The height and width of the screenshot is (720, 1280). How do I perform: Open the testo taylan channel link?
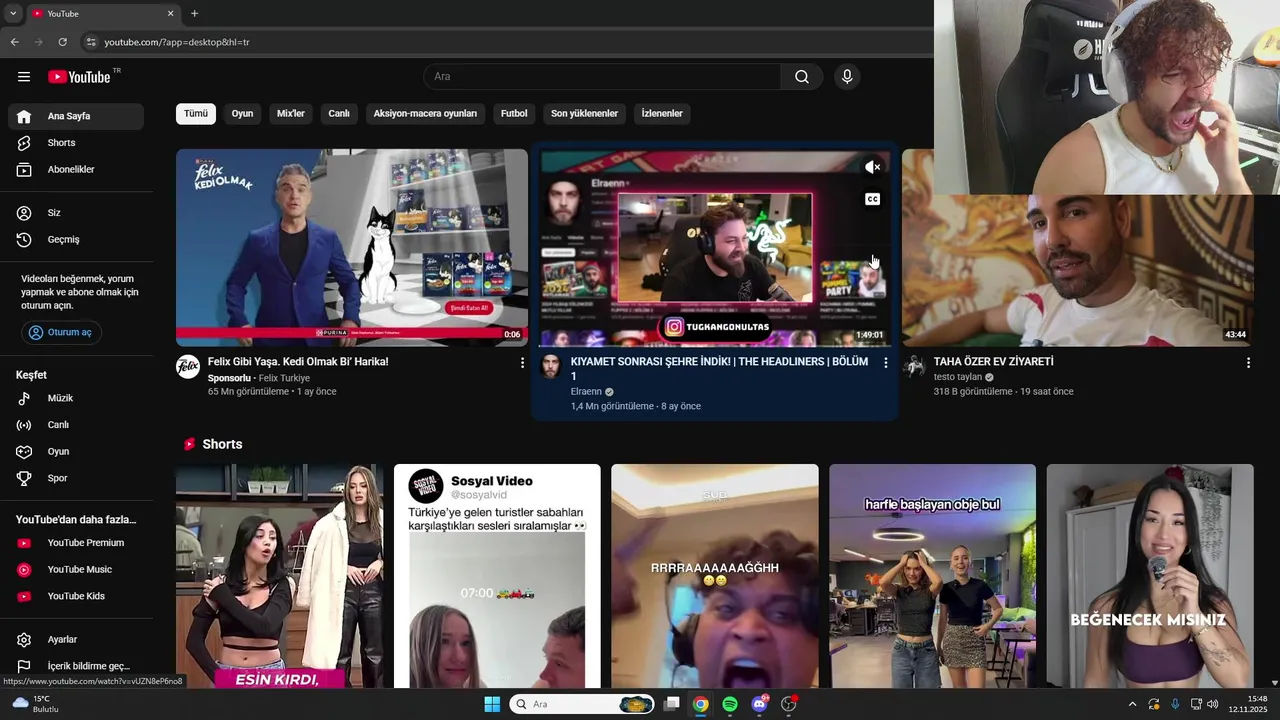tap(958, 377)
